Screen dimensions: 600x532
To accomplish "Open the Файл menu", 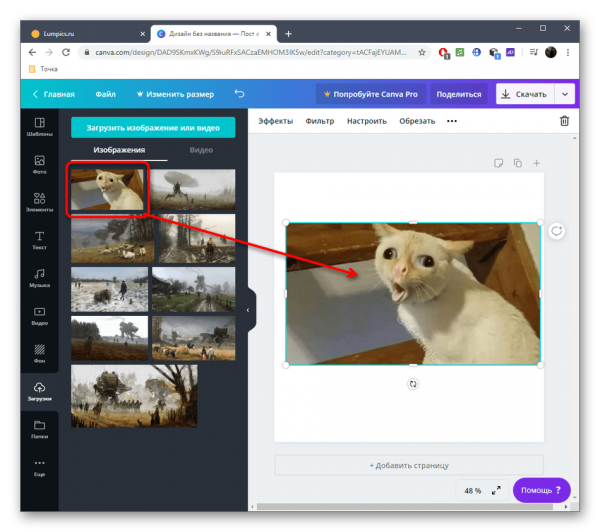I will coord(106,94).
